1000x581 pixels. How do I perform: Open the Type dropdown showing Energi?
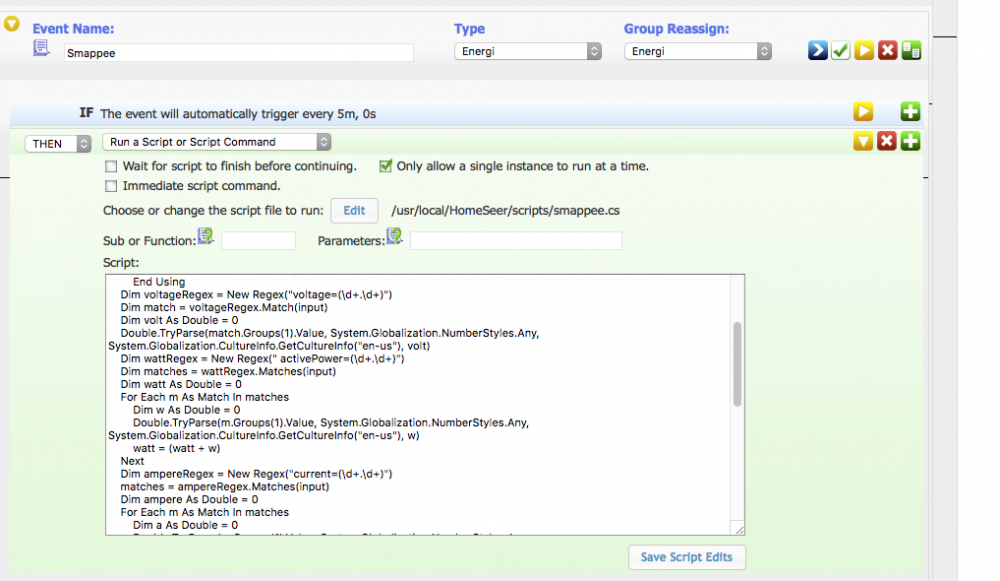pos(528,51)
